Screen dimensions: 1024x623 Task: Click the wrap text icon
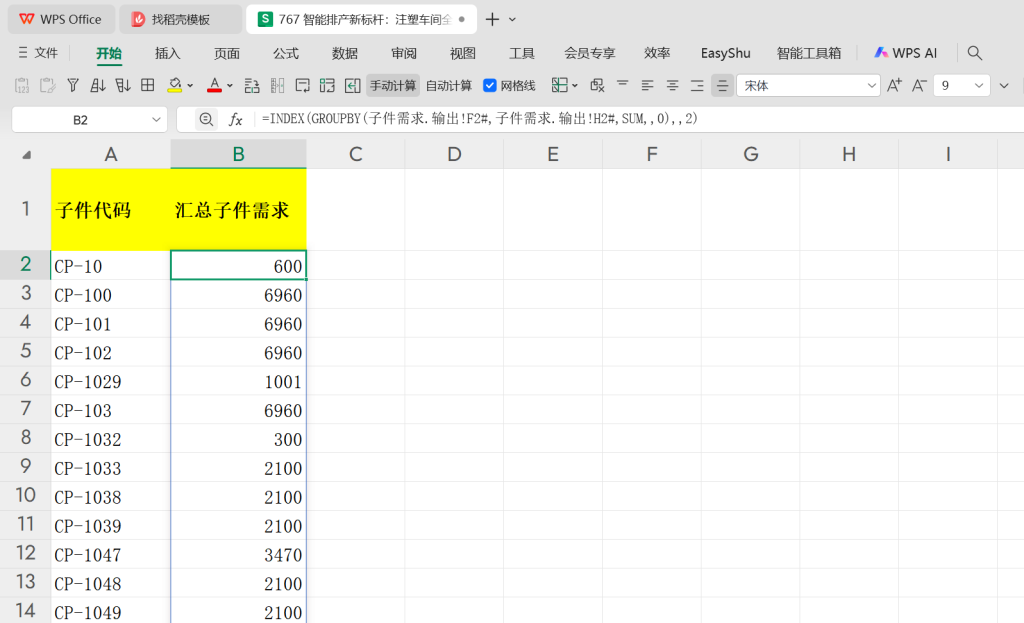302,86
